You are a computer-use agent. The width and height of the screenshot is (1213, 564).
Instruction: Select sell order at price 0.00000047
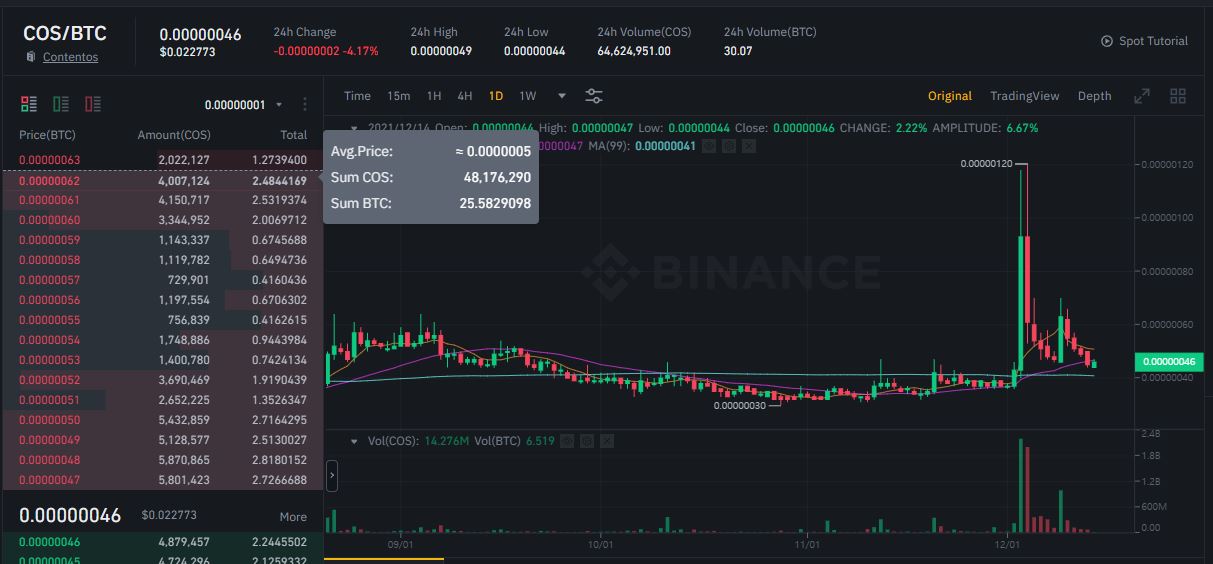(162, 480)
